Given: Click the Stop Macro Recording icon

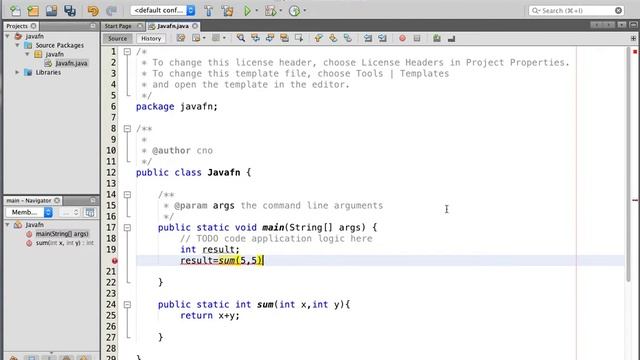Looking at the screenshot, I should 417,38.
